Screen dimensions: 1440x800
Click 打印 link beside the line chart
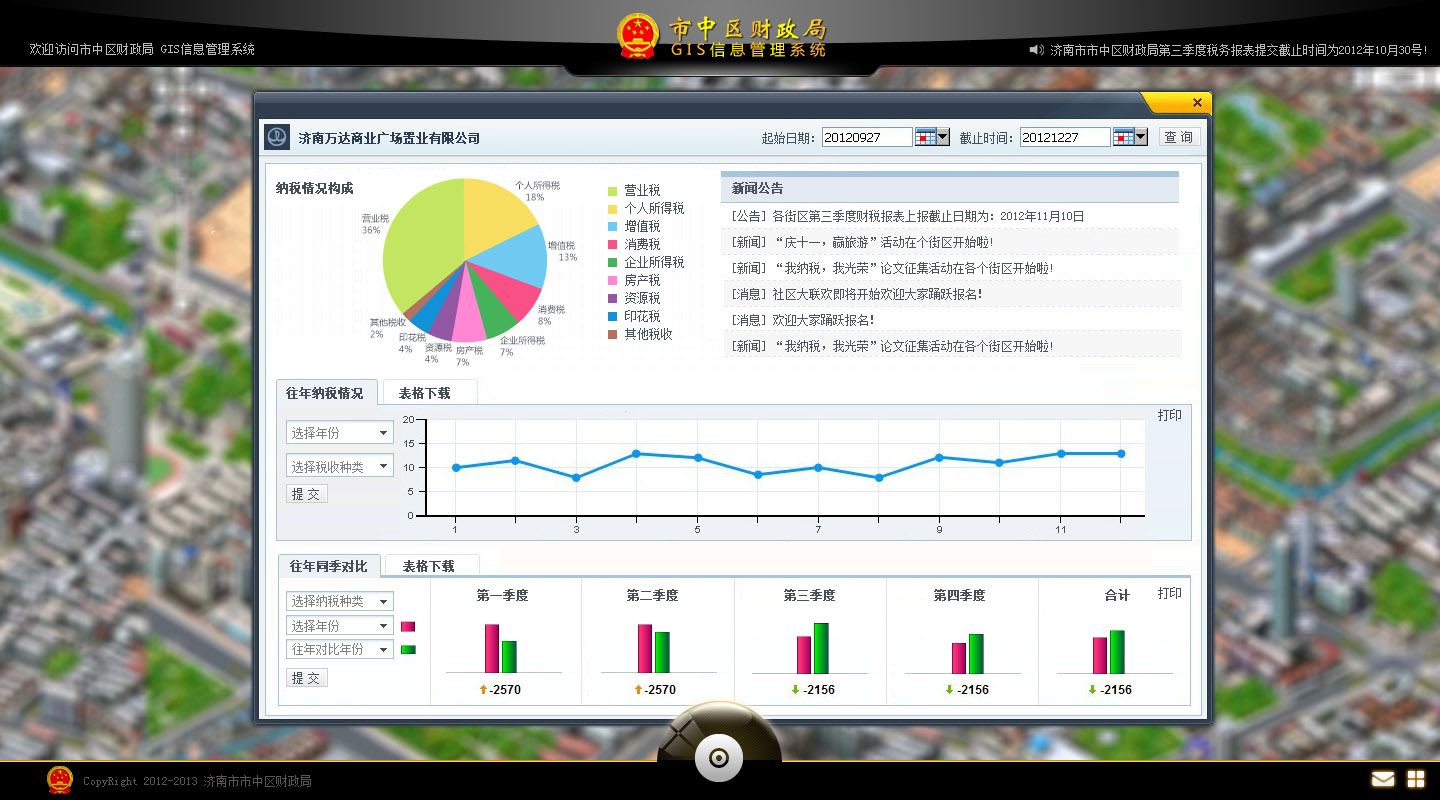[x=1169, y=415]
